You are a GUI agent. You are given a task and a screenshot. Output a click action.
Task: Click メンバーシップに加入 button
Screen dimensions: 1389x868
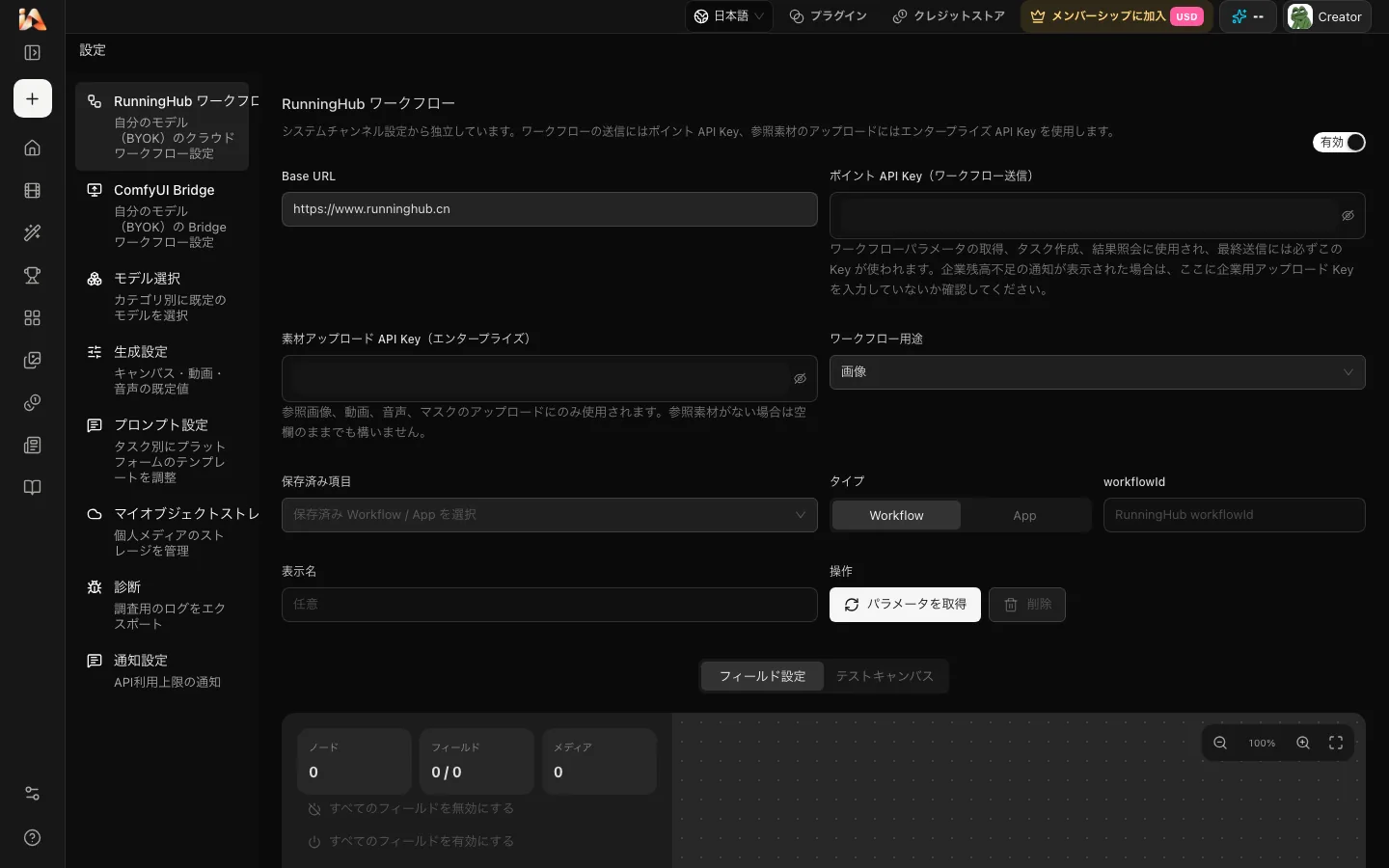tap(1116, 16)
